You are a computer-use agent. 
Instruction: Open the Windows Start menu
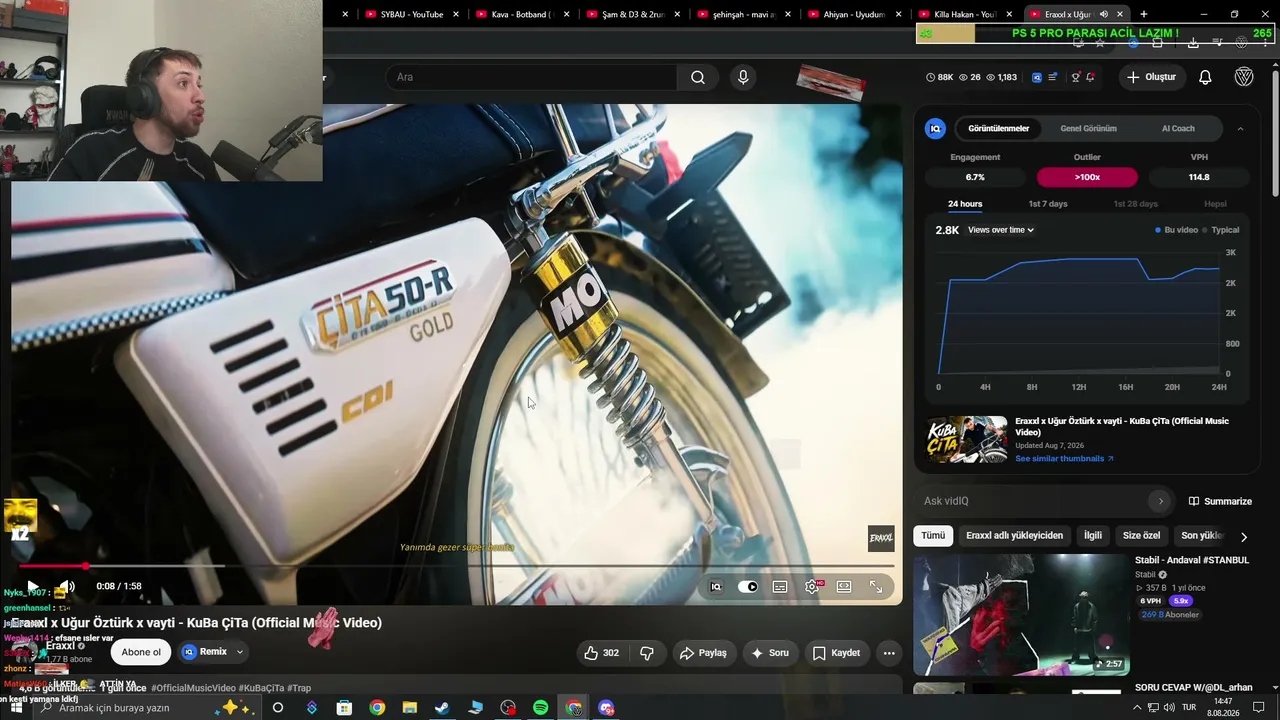tap(16, 708)
